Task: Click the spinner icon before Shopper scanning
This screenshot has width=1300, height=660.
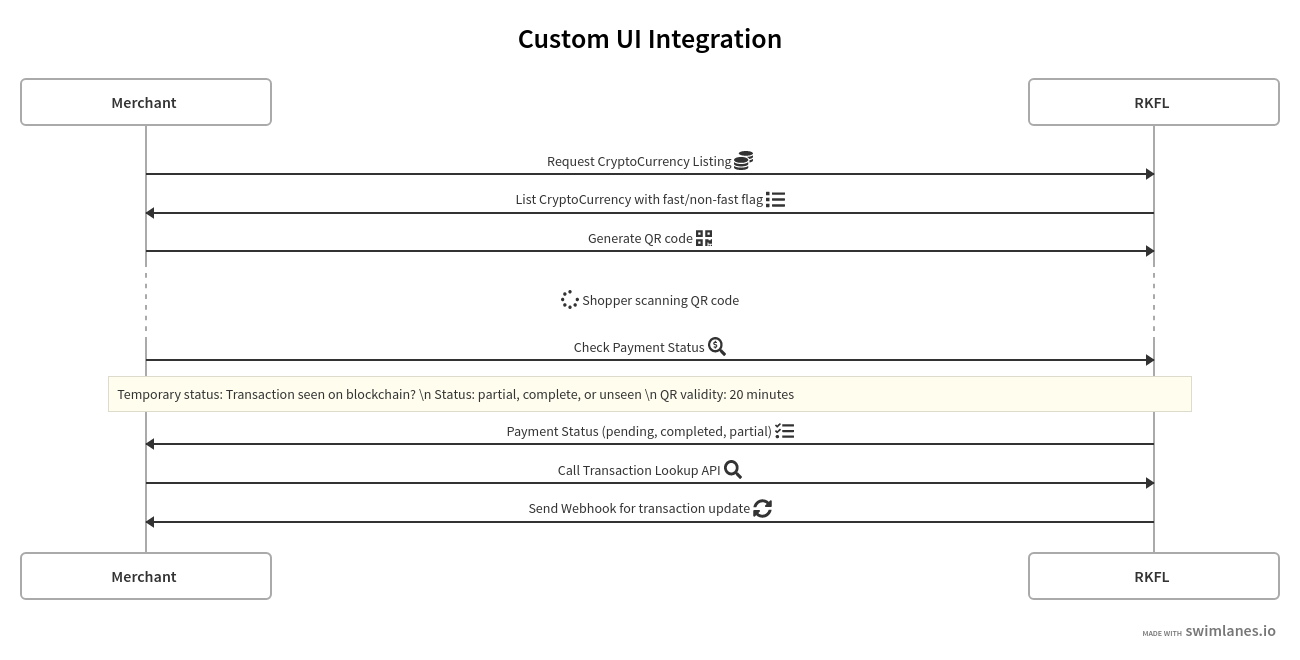Action: [570, 300]
